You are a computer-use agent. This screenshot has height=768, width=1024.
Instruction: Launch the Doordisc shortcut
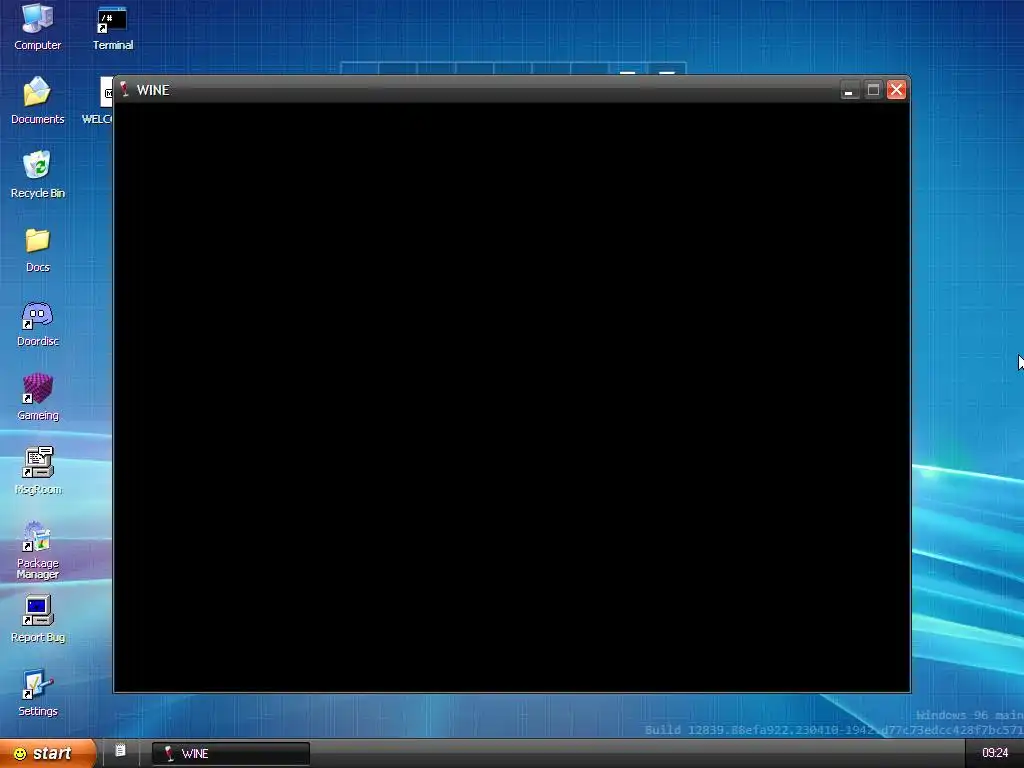click(x=38, y=323)
